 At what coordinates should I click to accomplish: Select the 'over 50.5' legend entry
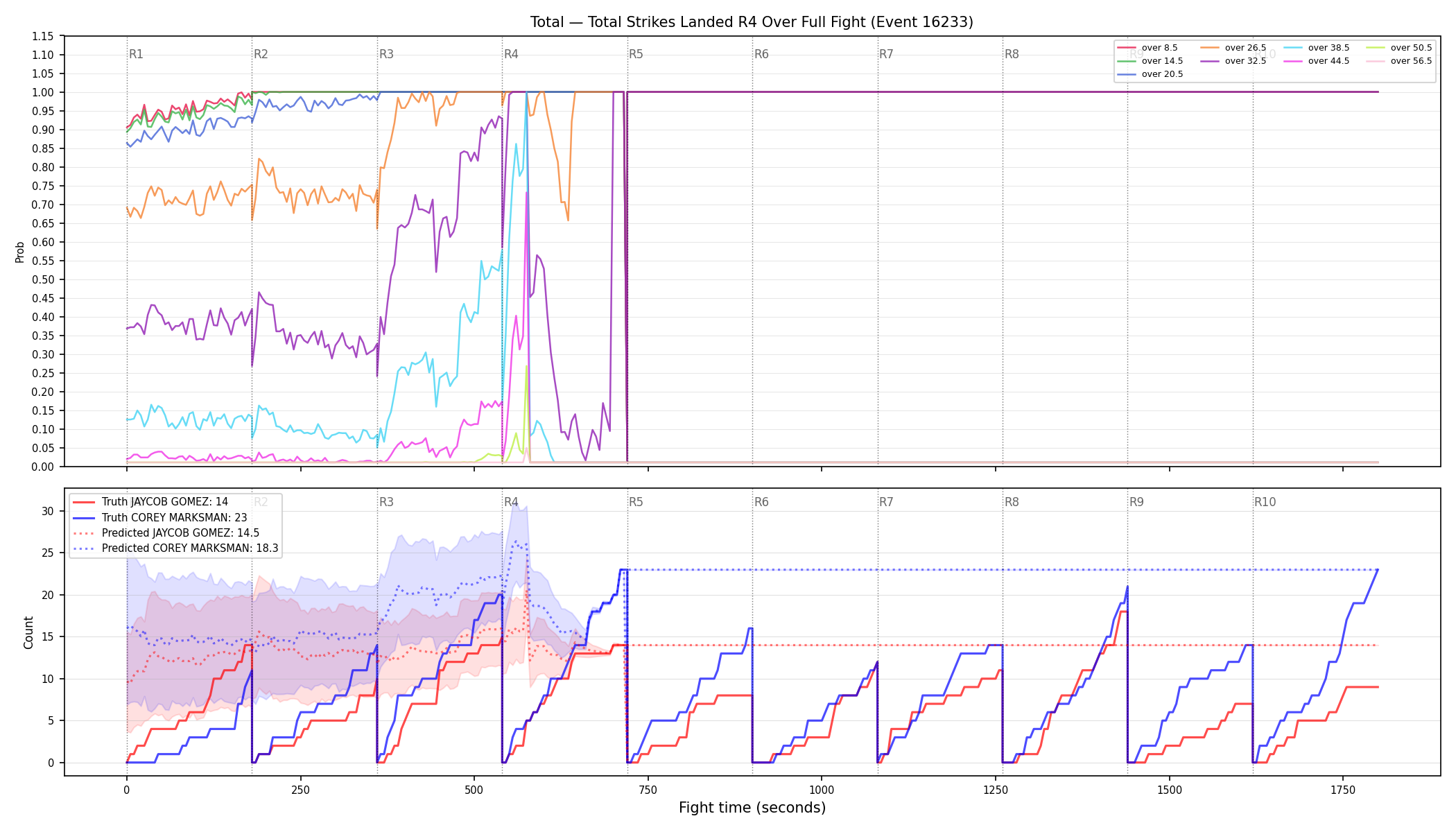click(1398, 48)
